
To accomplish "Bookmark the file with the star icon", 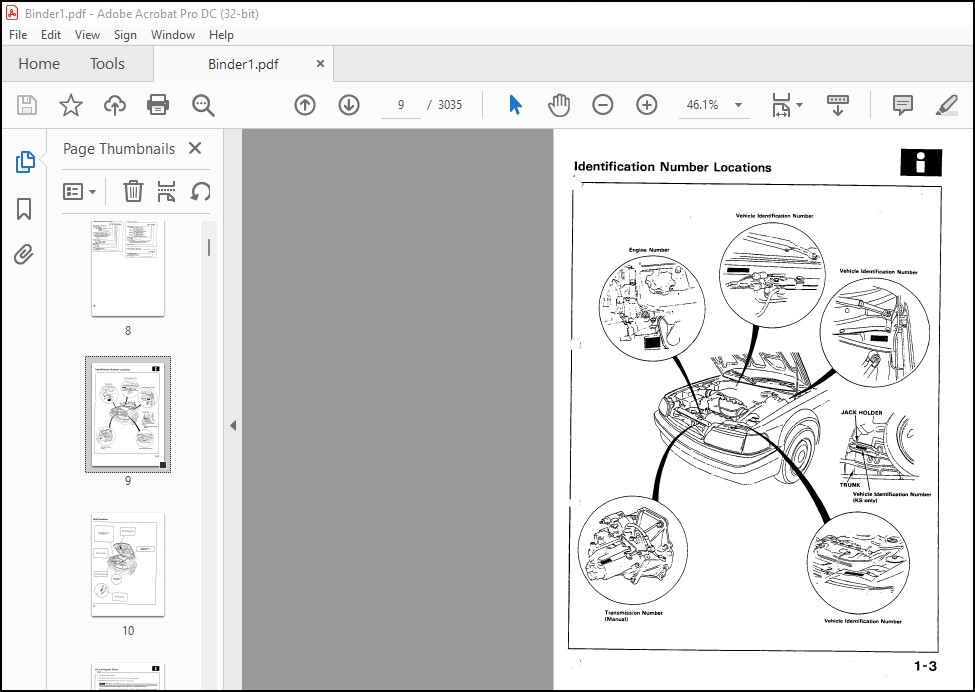I will click(71, 105).
